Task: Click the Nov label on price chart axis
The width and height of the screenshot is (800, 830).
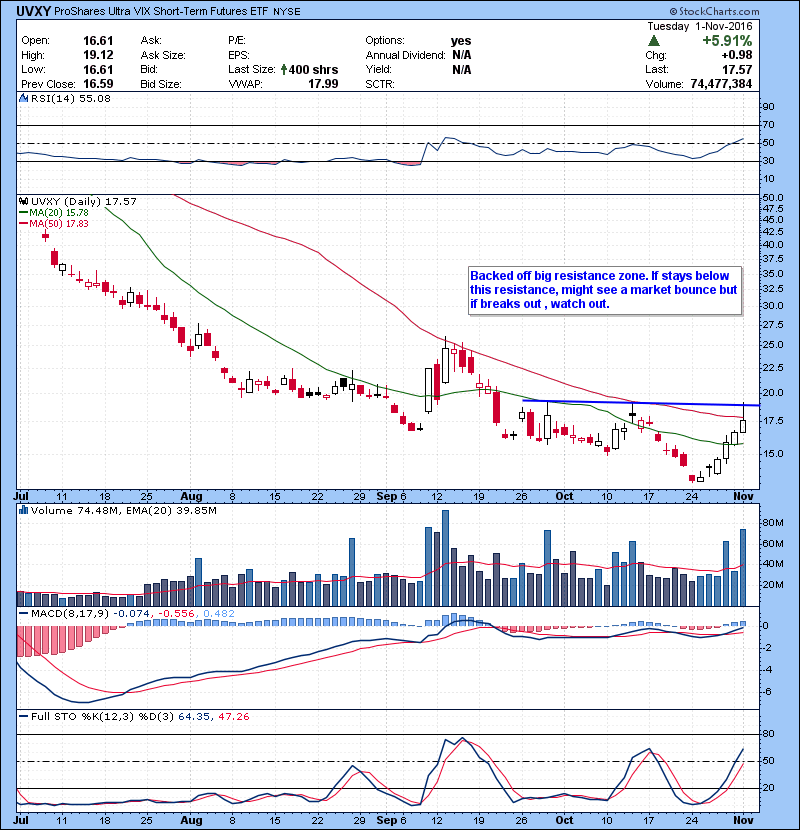Action: point(743,496)
